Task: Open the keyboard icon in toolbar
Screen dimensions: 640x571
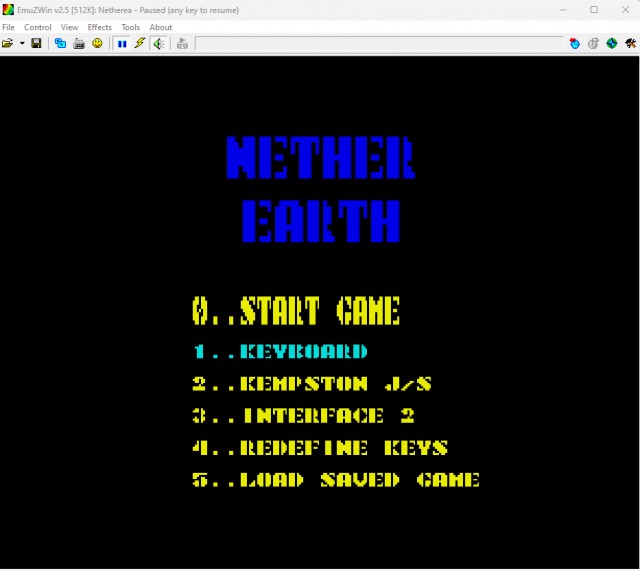Action: coord(79,43)
